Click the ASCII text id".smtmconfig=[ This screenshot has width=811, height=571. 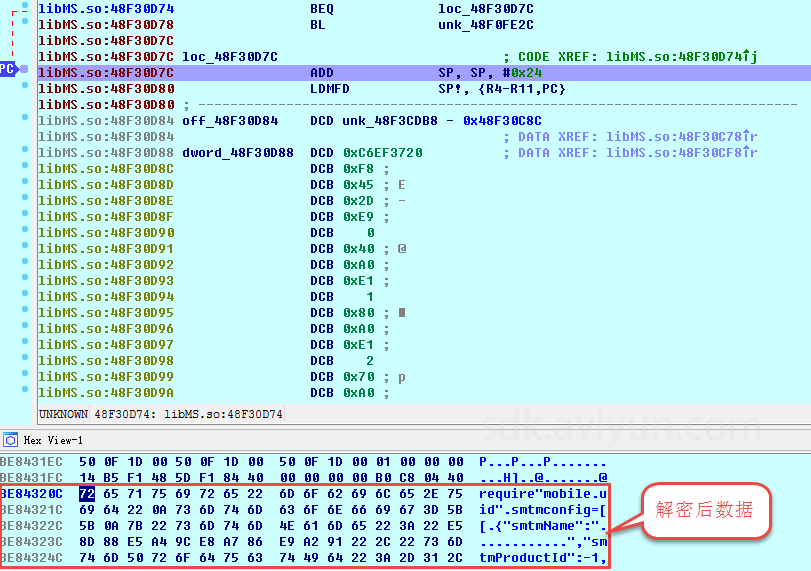pos(543,510)
